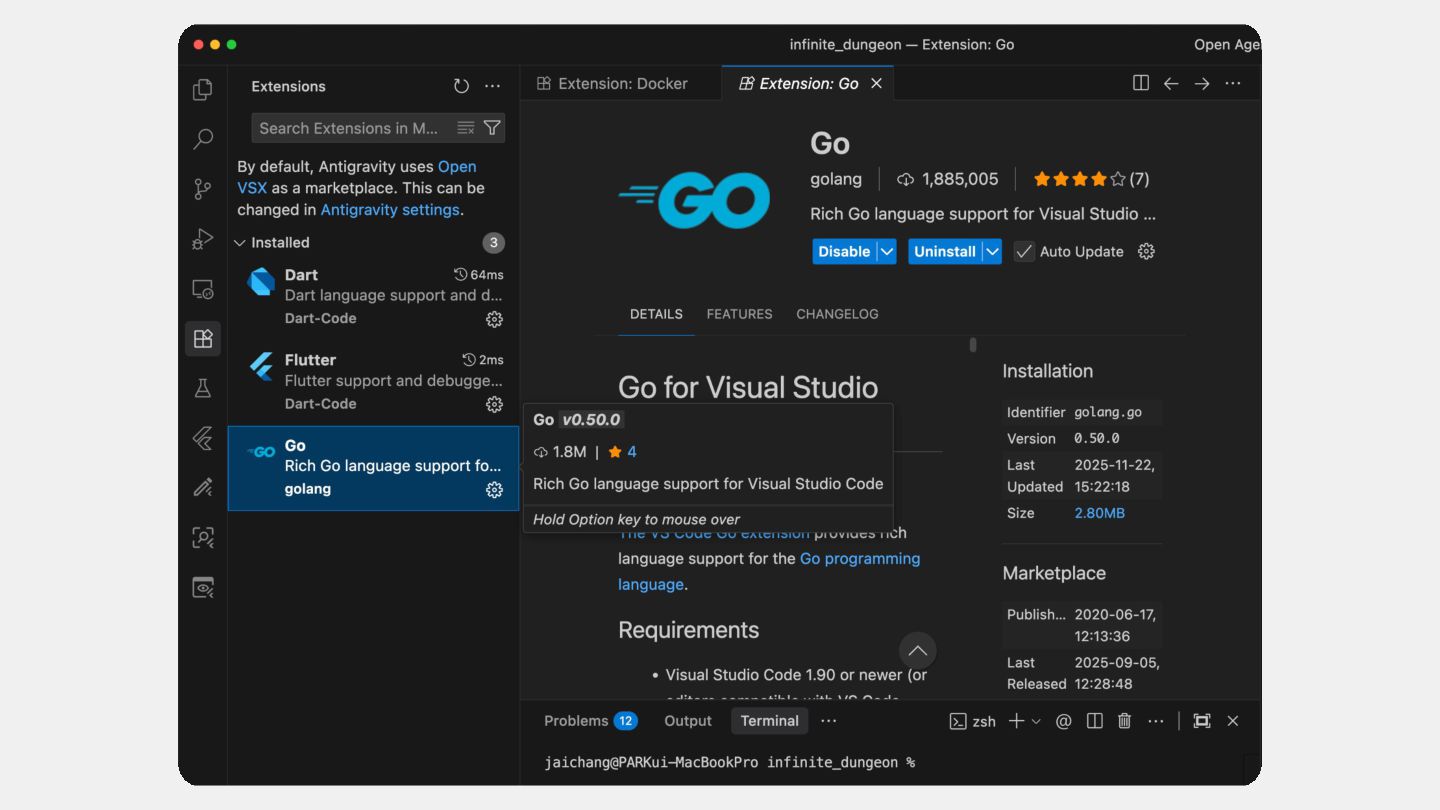Switch to the Extension: Docker tab
The height and width of the screenshot is (810, 1440).
(612, 84)
